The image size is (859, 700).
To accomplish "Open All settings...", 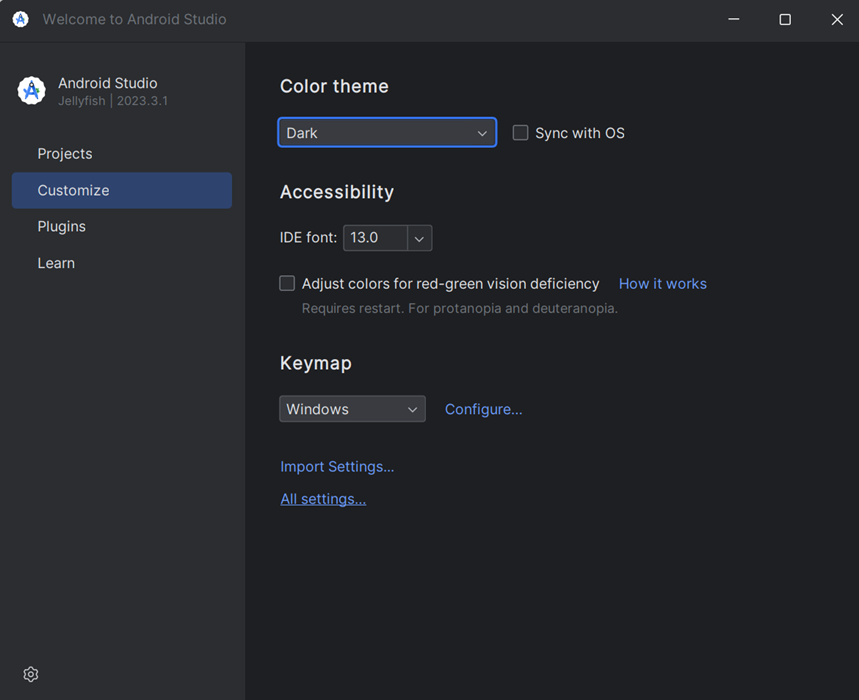I will (323, 498).
